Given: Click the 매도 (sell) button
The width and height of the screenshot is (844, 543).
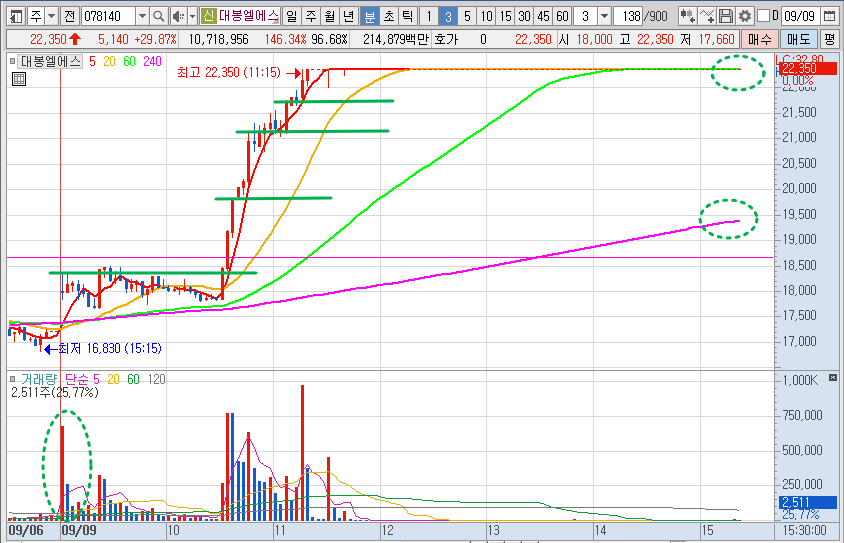Looking at the screenshot, I should tap(798, 39).
